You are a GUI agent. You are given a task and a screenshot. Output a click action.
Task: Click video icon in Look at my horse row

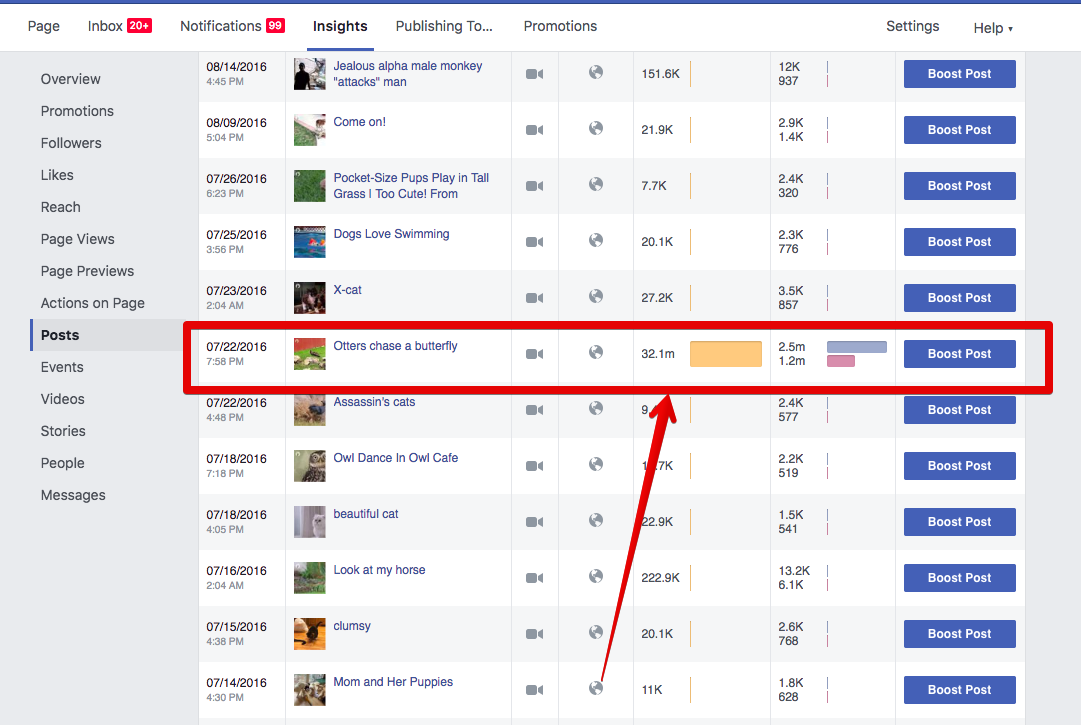(534, 578)
